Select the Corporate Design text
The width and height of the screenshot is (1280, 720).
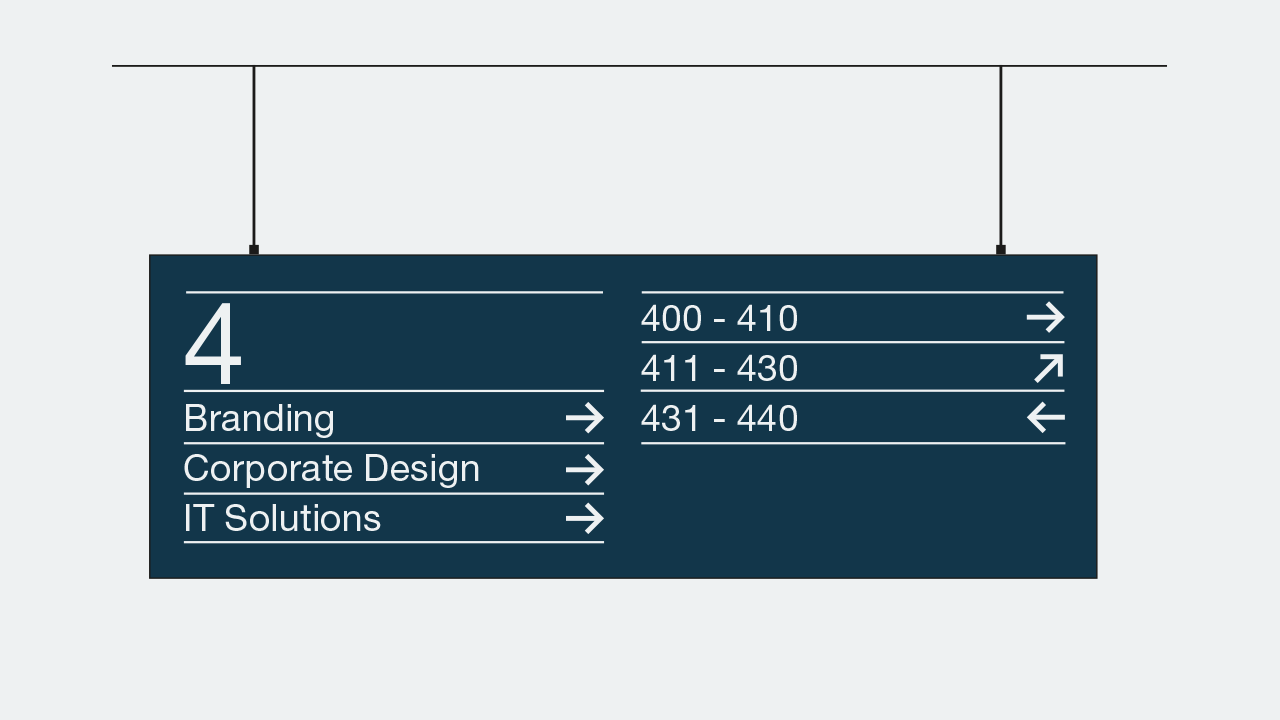tap(332, 469)
